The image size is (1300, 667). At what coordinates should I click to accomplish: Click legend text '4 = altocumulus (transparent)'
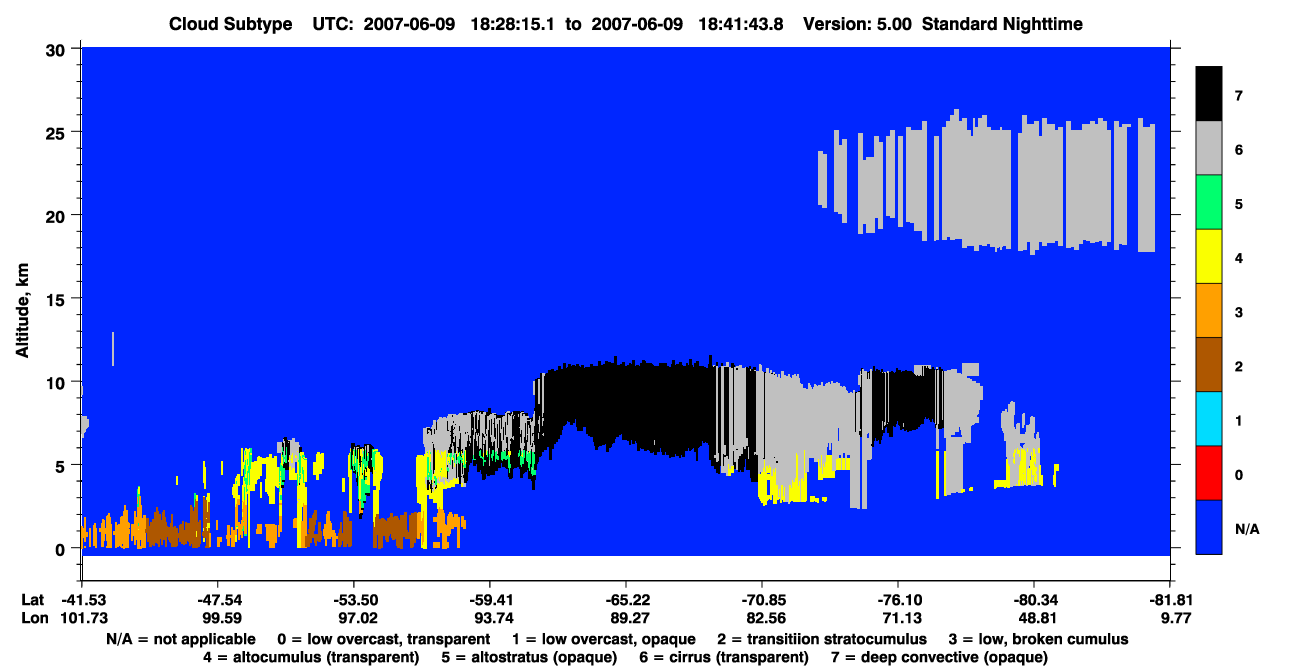point(311,657)
